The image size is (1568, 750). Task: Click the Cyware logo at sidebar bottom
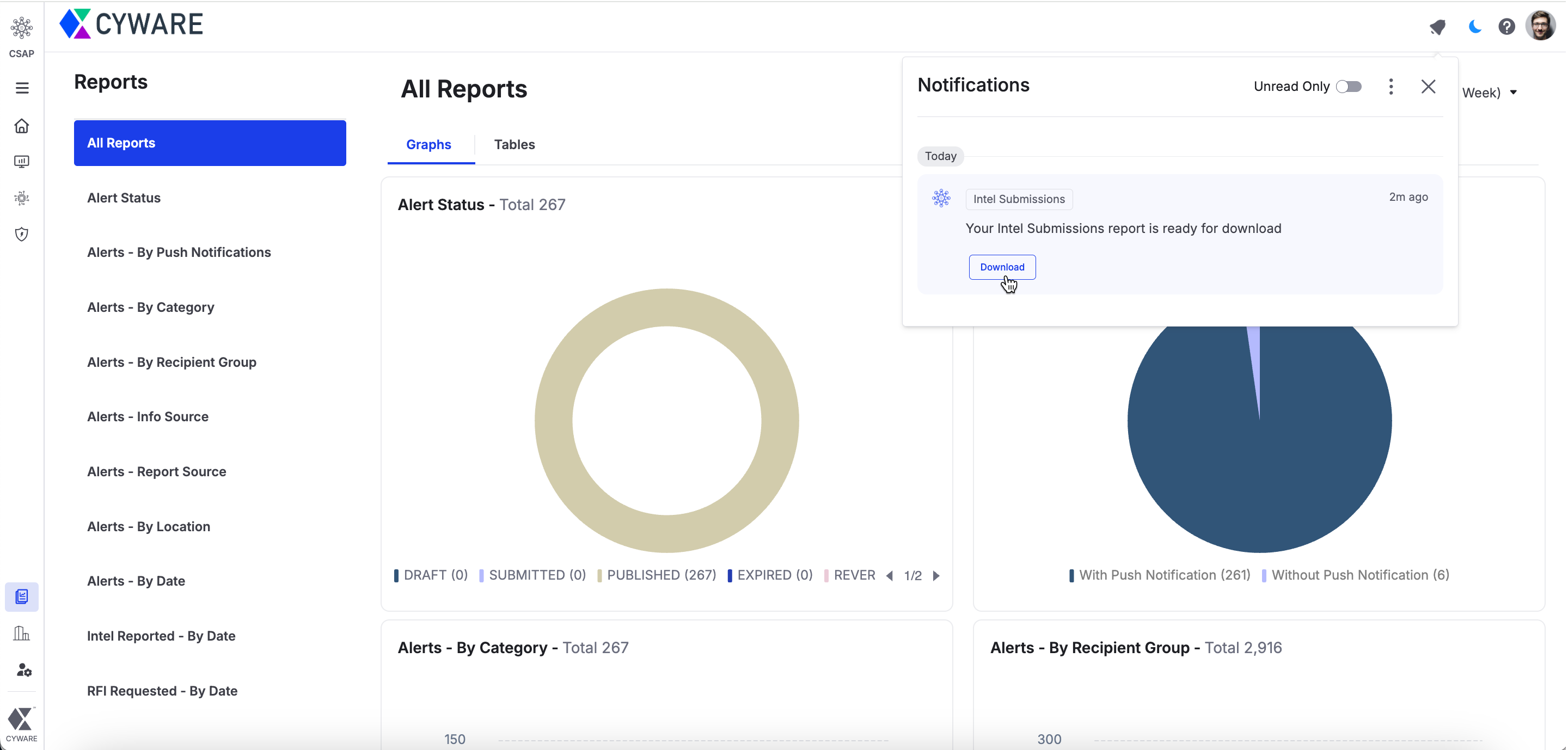[21, 724]
